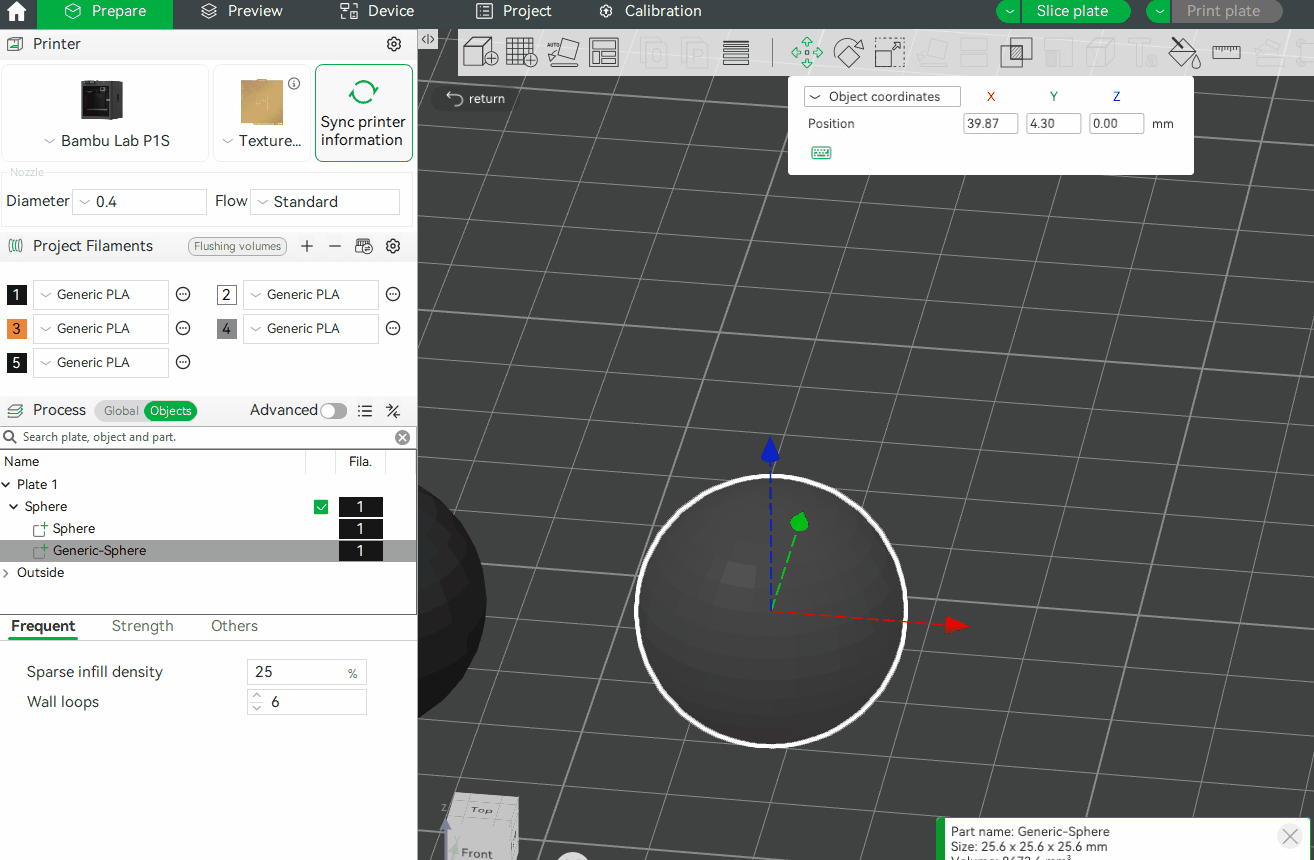This screenshot has width=1314, height=860.
Task: Select the Add object cube tool
Action: [480, 52]
